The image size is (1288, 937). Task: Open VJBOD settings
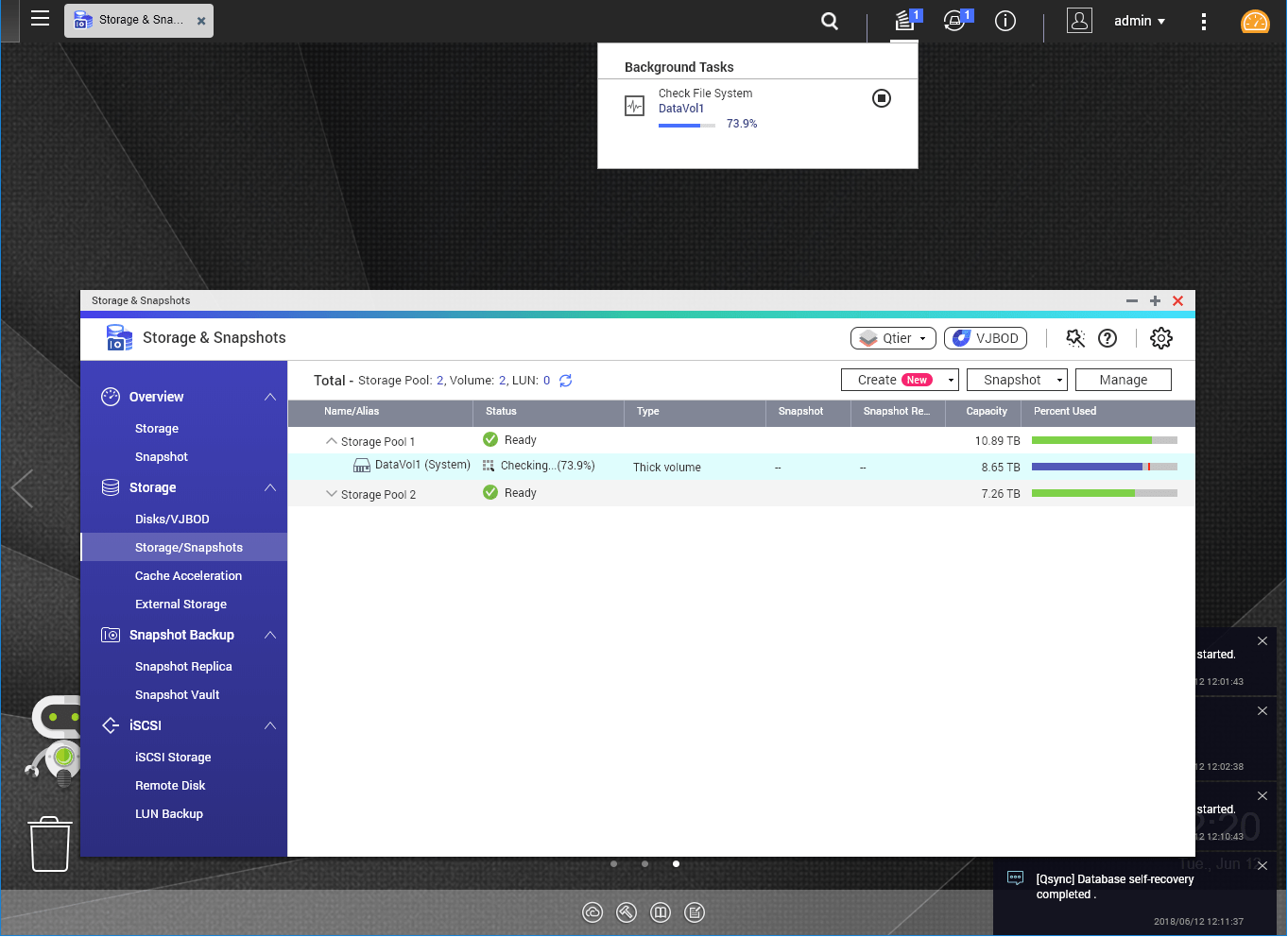pyautogui.click(x=985, y=337)
